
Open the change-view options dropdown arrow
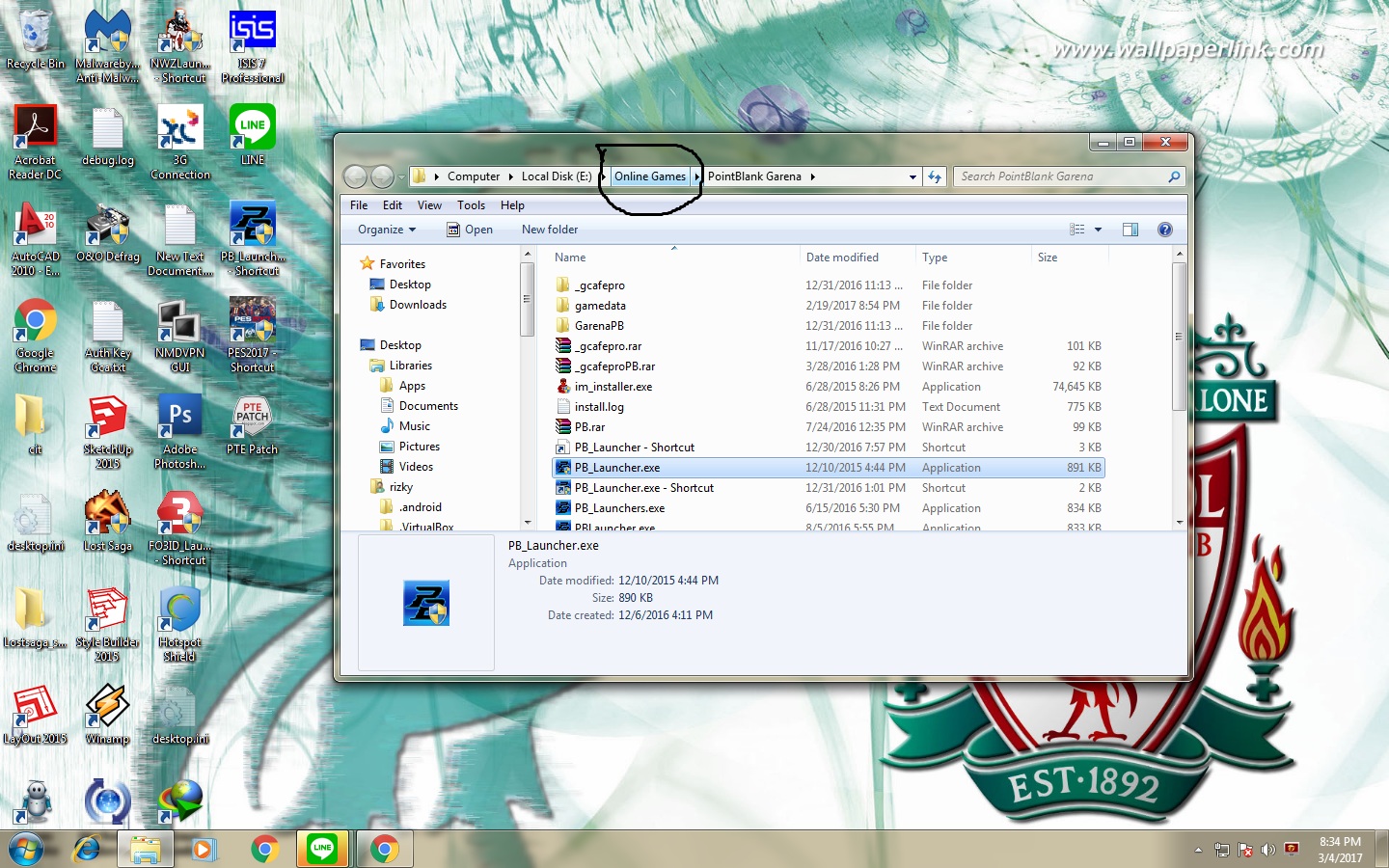pyautogui.click(x=1098, y=230)
